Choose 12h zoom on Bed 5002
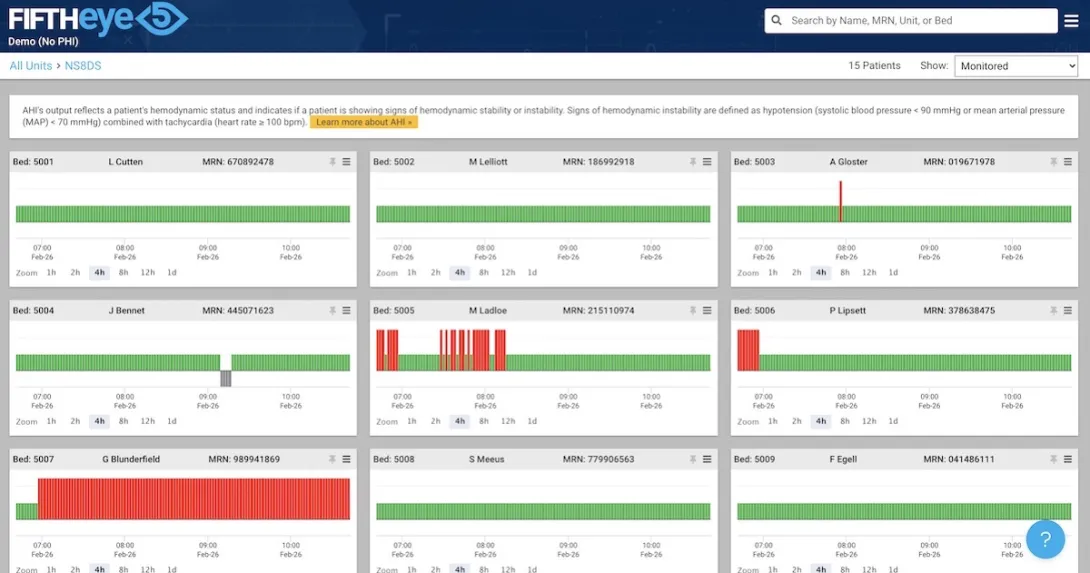Screen dimensions: 1090x573 [508, 273]
